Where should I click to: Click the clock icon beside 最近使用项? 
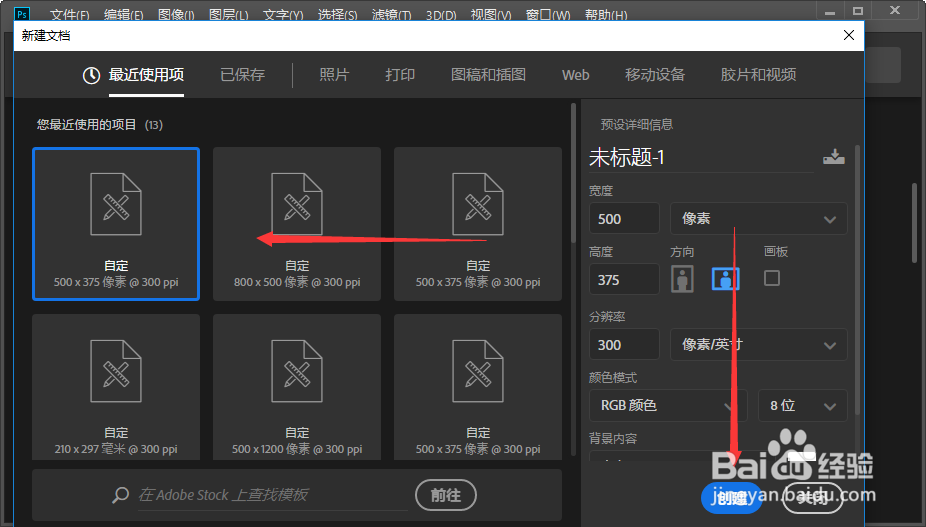tap(91, 75)
